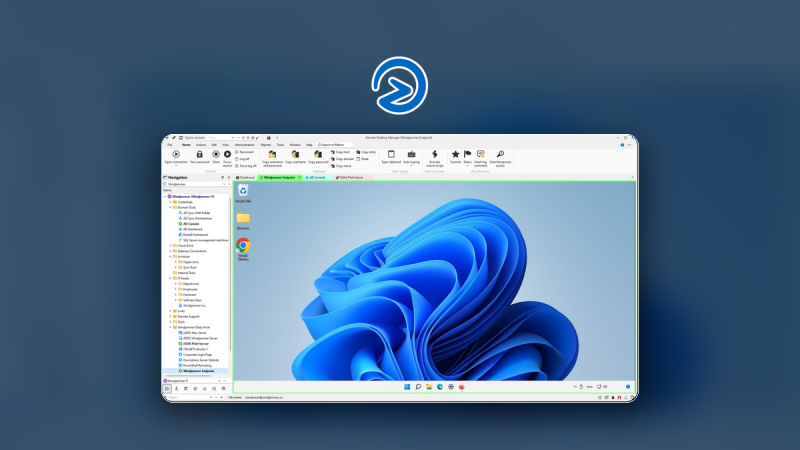Screen dimensions: 800x450
Task: Click the Copy username ribbon icon
Action: point(295,154)
